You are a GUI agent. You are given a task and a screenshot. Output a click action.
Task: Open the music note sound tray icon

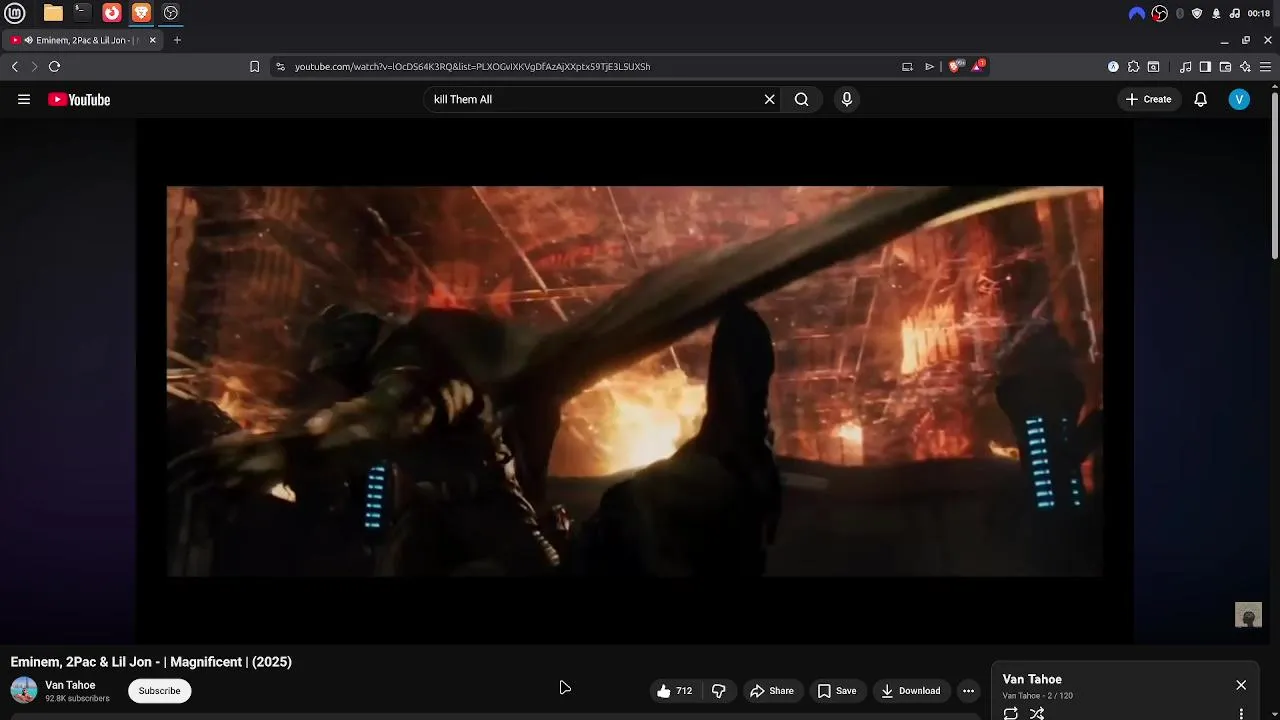tap(1234, 13)
